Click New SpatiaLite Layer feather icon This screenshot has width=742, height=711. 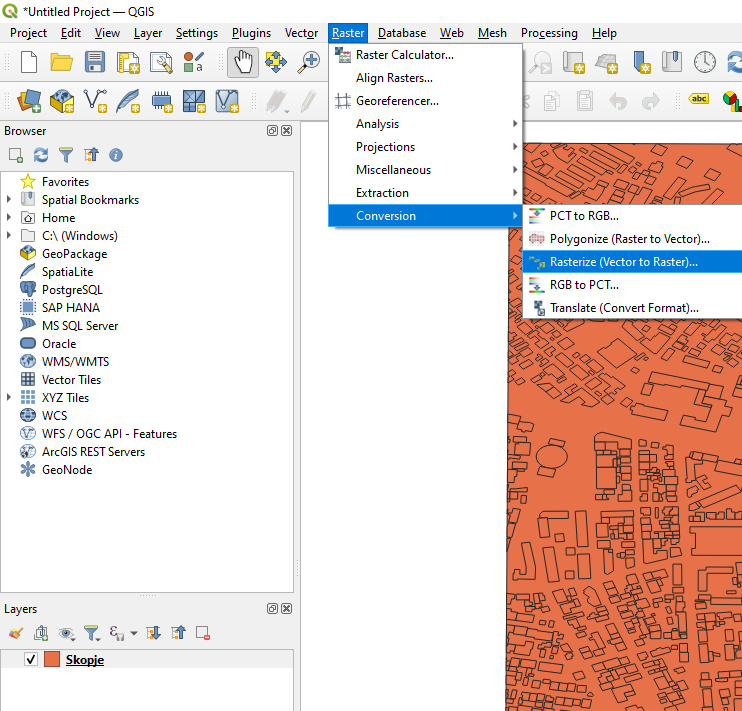point(128,101)
